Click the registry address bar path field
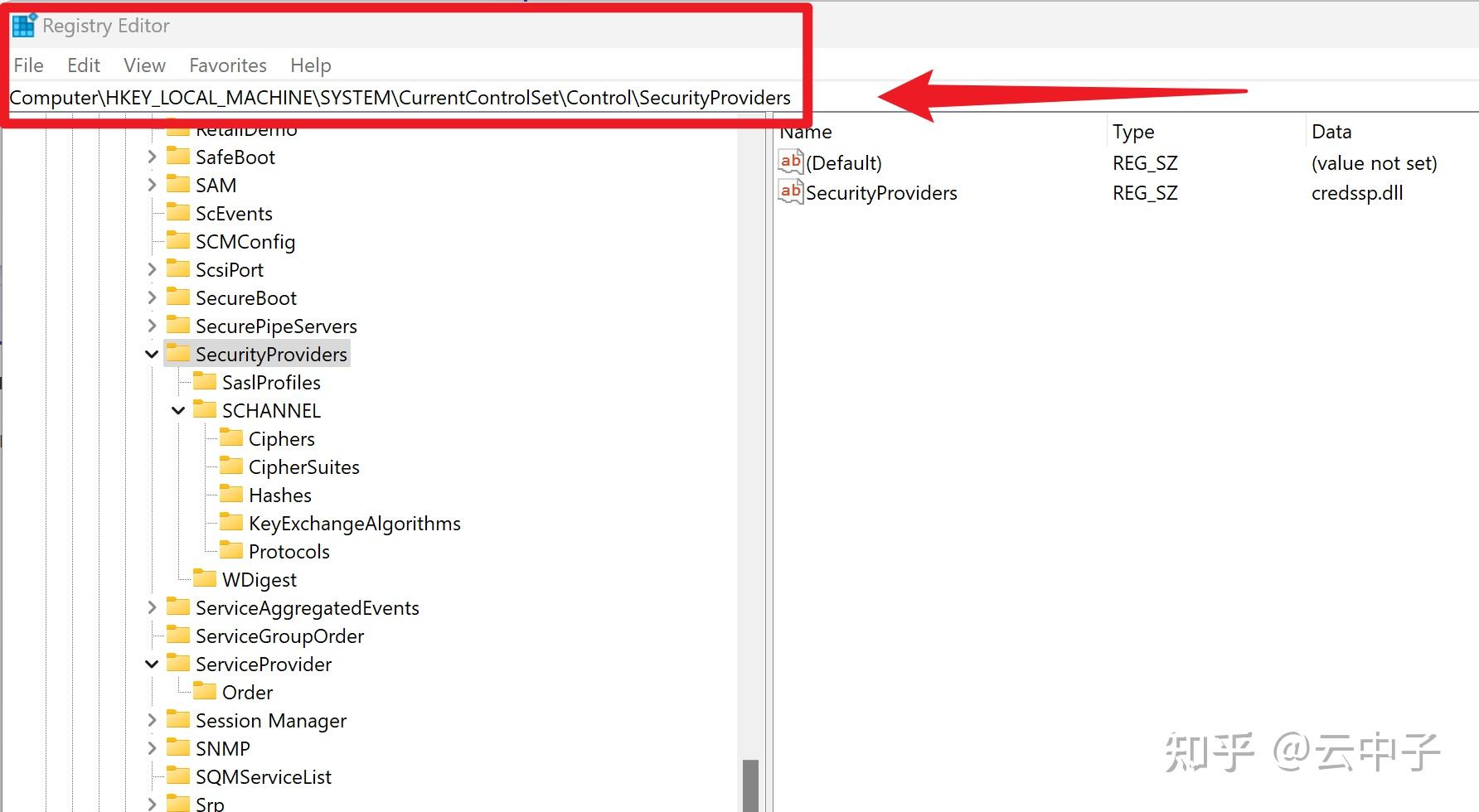The width and height of the screenshot is (1479, 812). coord(398,97)
